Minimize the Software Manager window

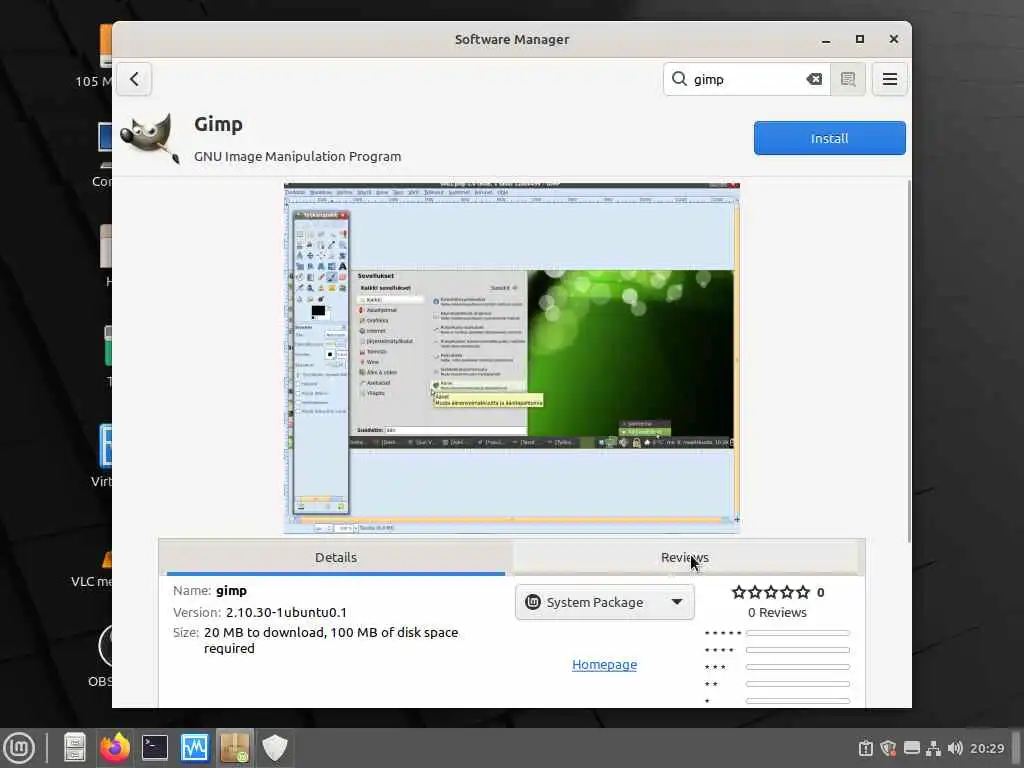pos(826,39)
